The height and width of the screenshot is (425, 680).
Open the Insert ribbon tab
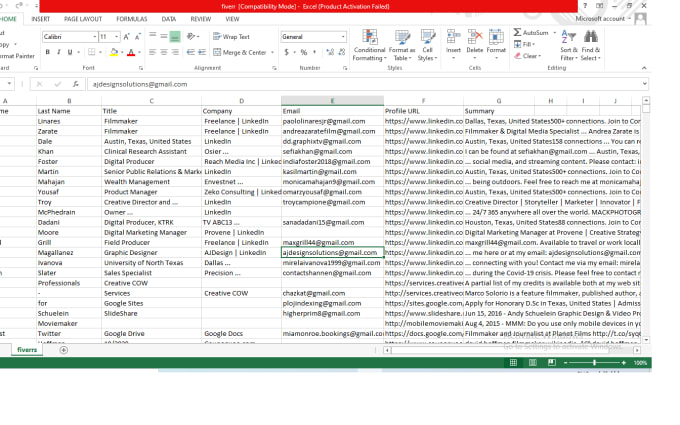[40, 19]
